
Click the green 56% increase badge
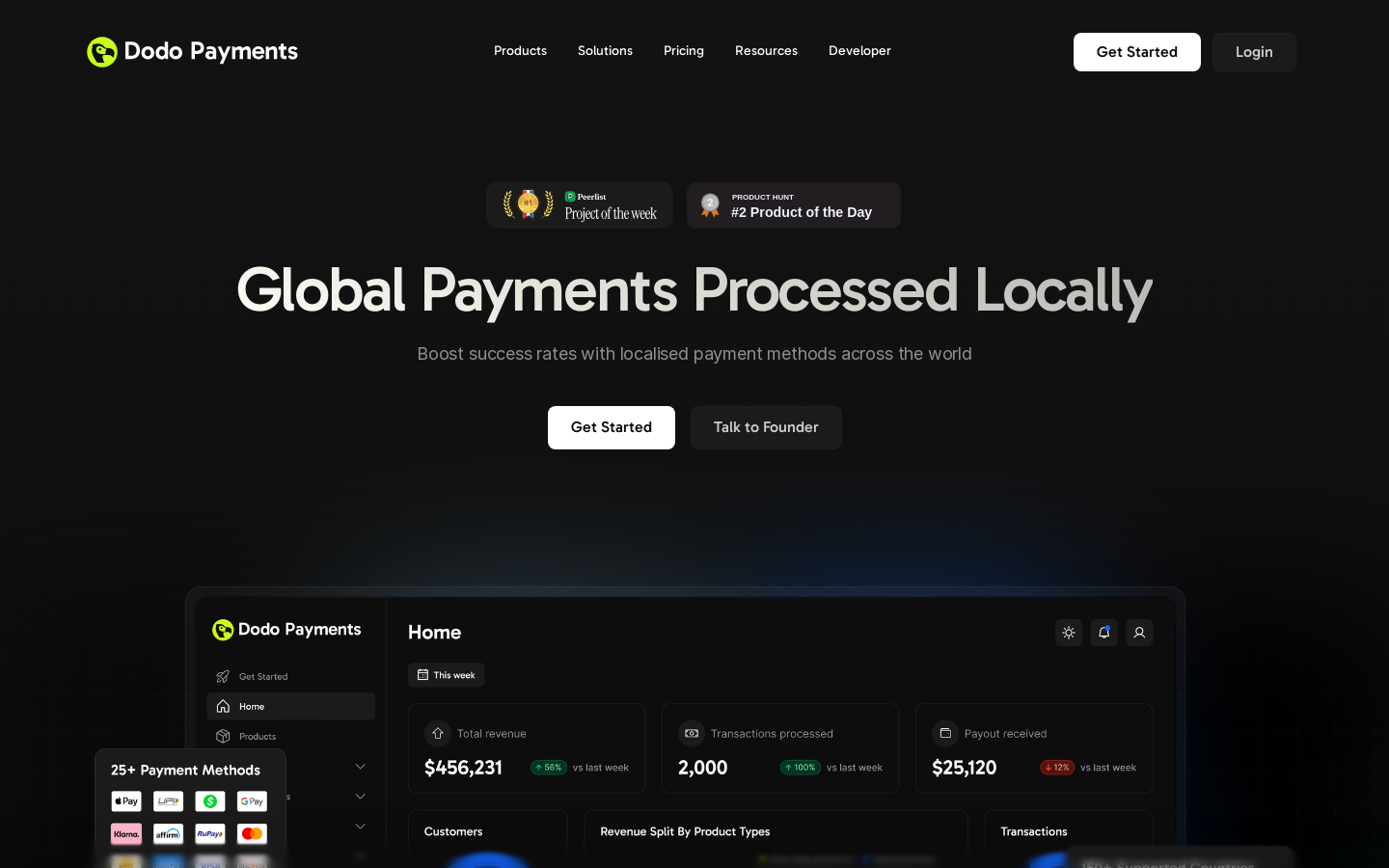point(549,768)
